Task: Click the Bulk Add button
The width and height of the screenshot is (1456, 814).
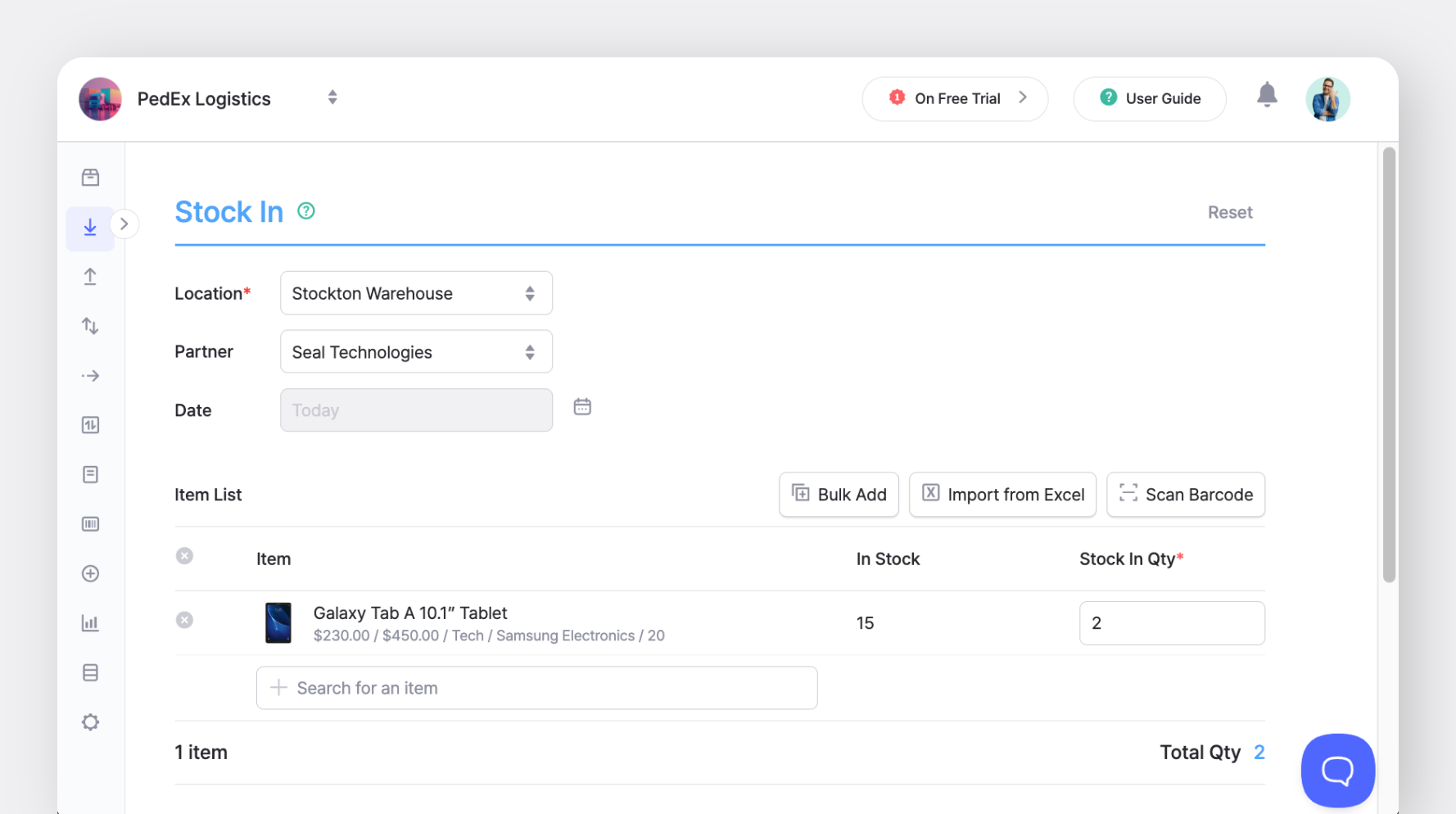Action: point(839,495)
